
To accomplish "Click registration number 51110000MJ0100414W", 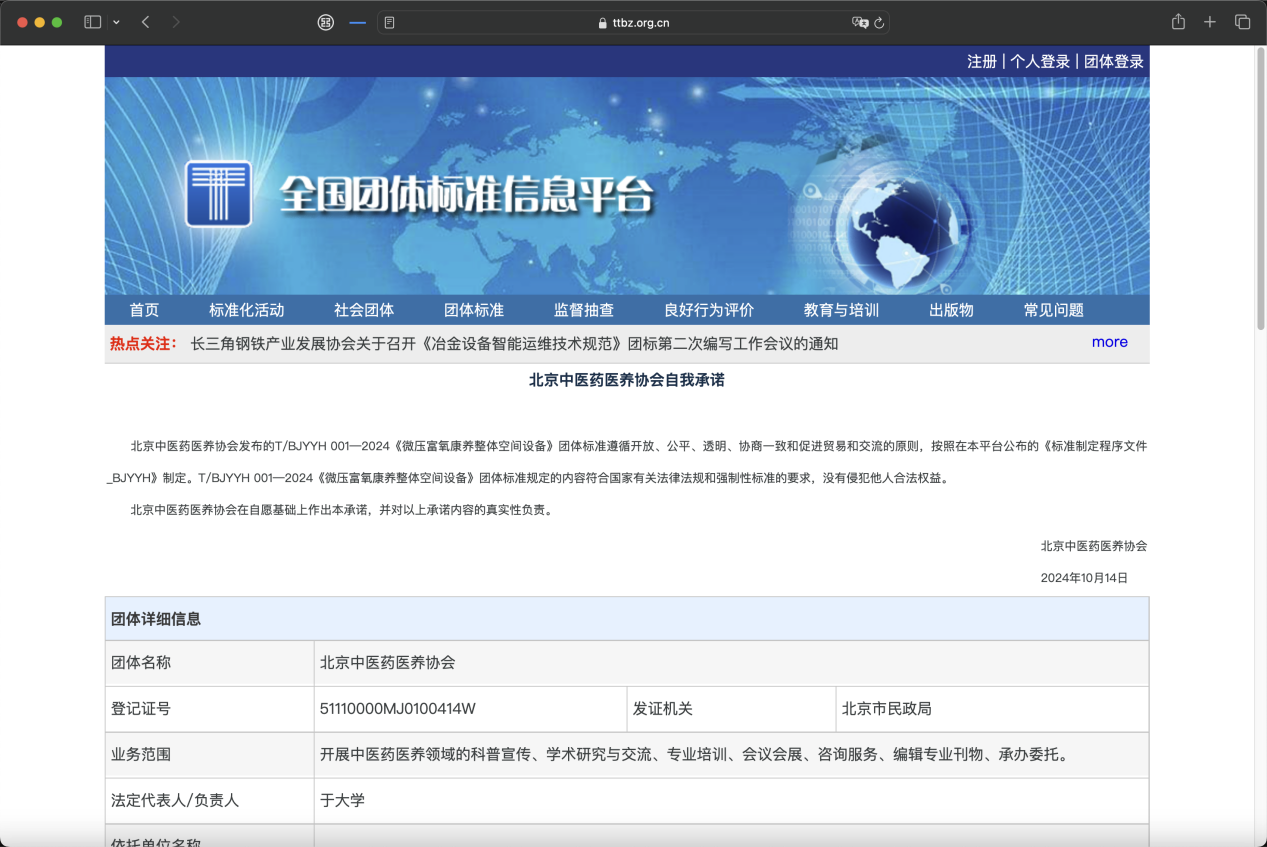I will (397, 709).
